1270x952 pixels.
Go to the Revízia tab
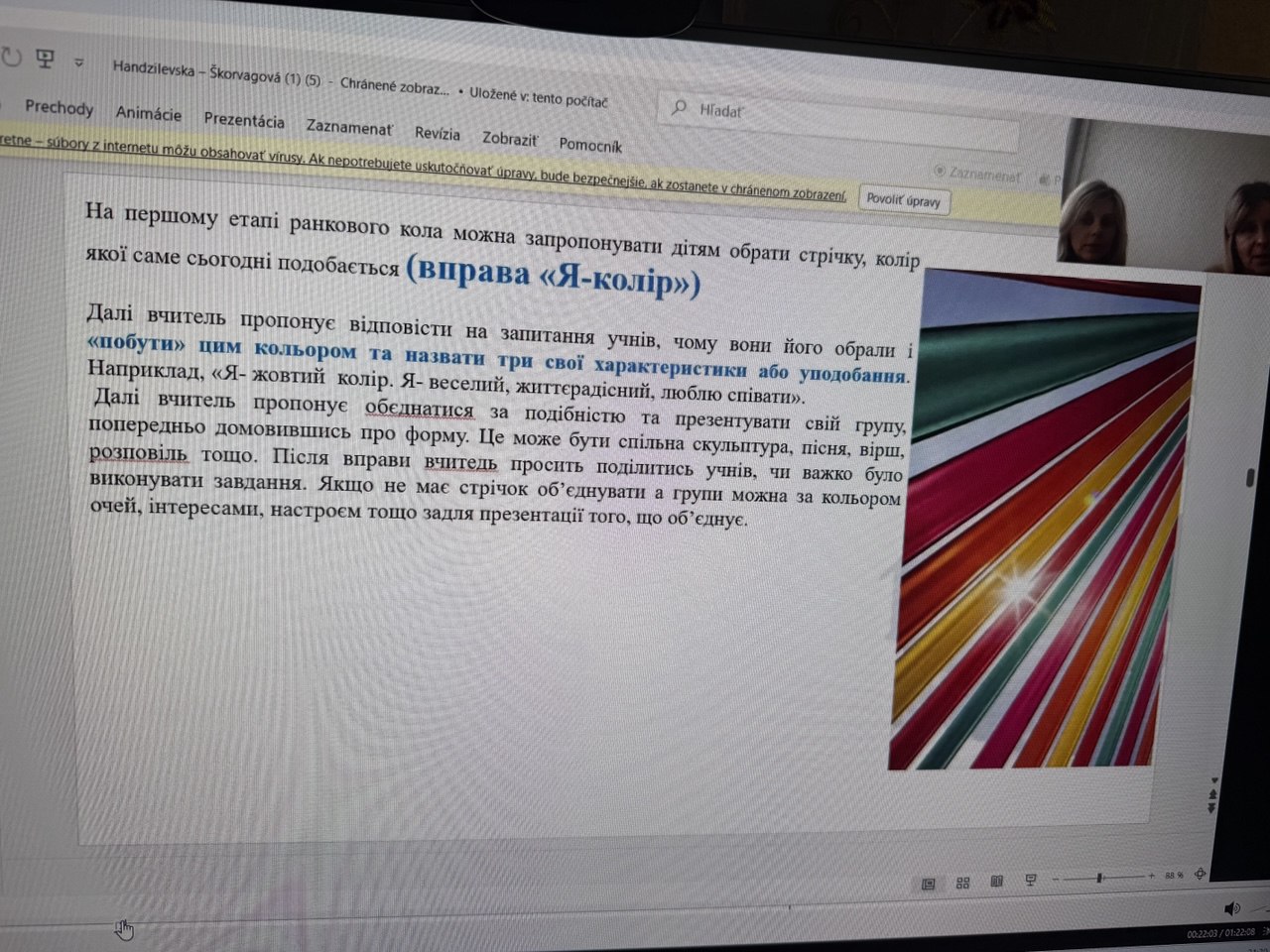pos(437,133)
